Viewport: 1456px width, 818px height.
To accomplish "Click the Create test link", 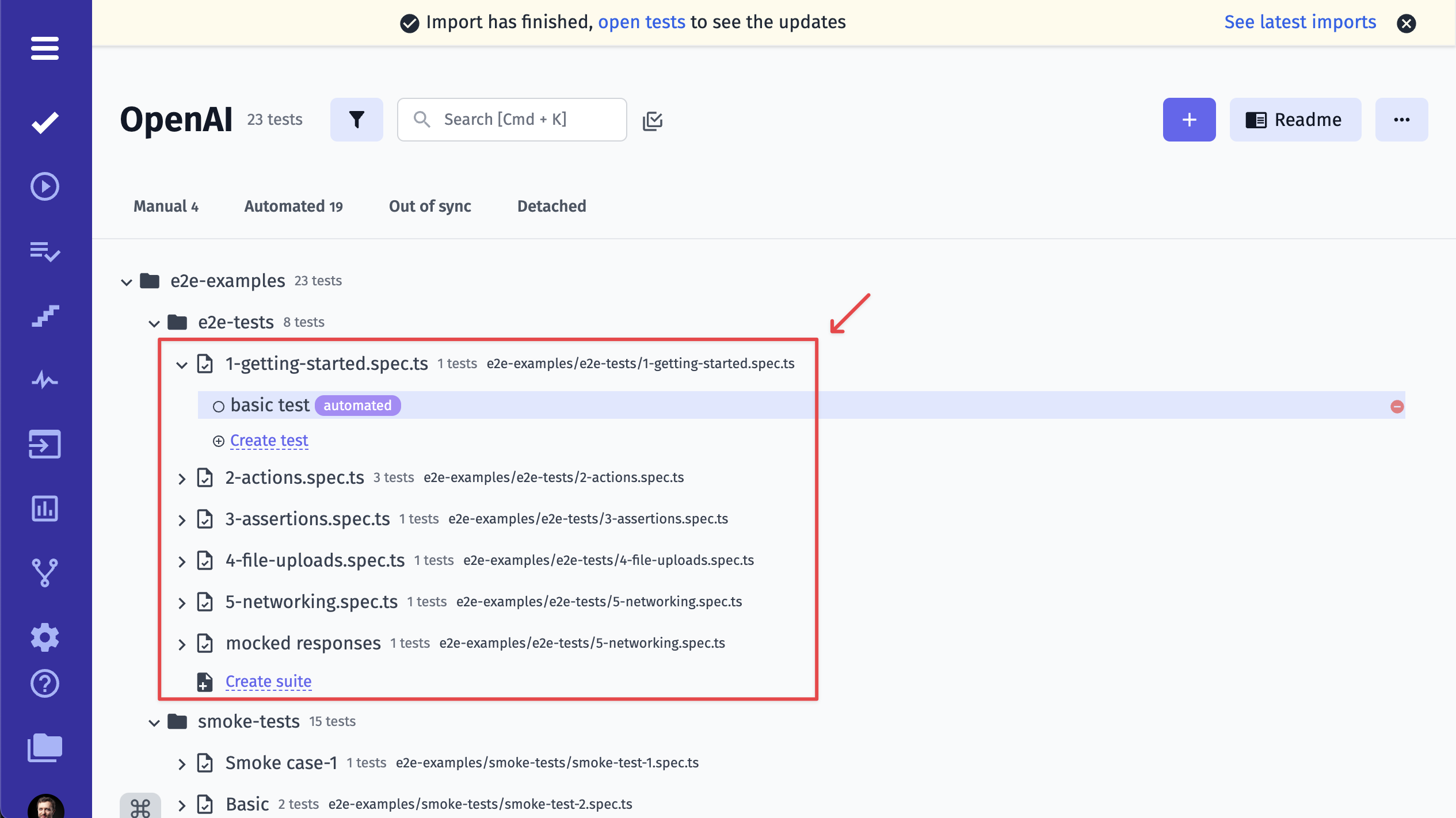I will point(269,440).
